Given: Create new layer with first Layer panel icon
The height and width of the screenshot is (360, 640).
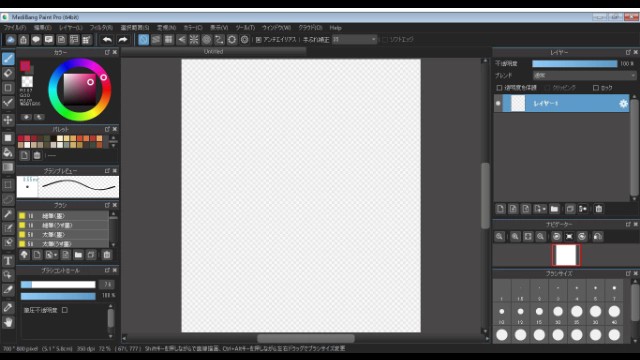Looking at the screenshot, I should [x=500, y=209].
